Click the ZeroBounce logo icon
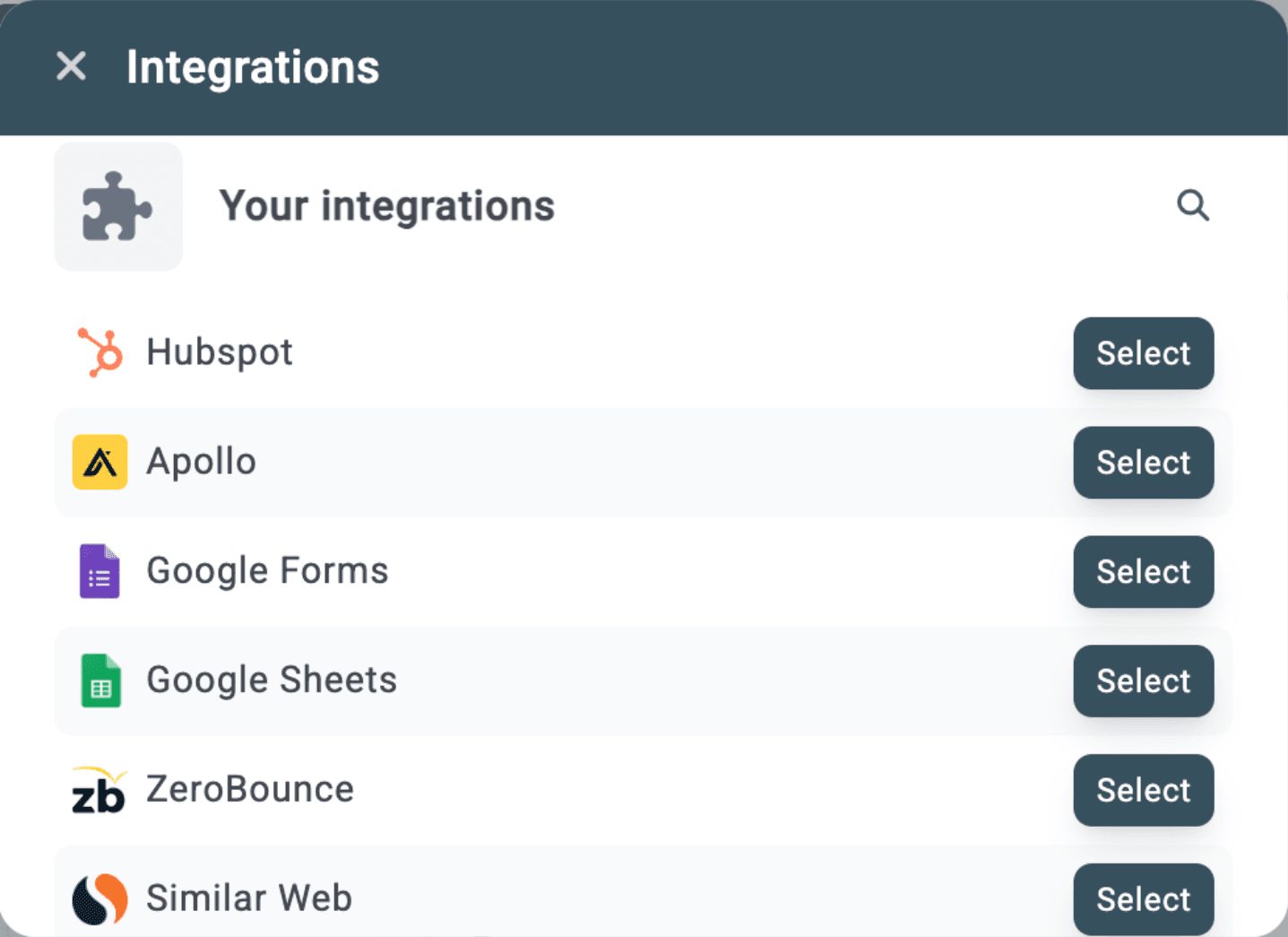Screen dimensions: 1288x937 point(99,790)
